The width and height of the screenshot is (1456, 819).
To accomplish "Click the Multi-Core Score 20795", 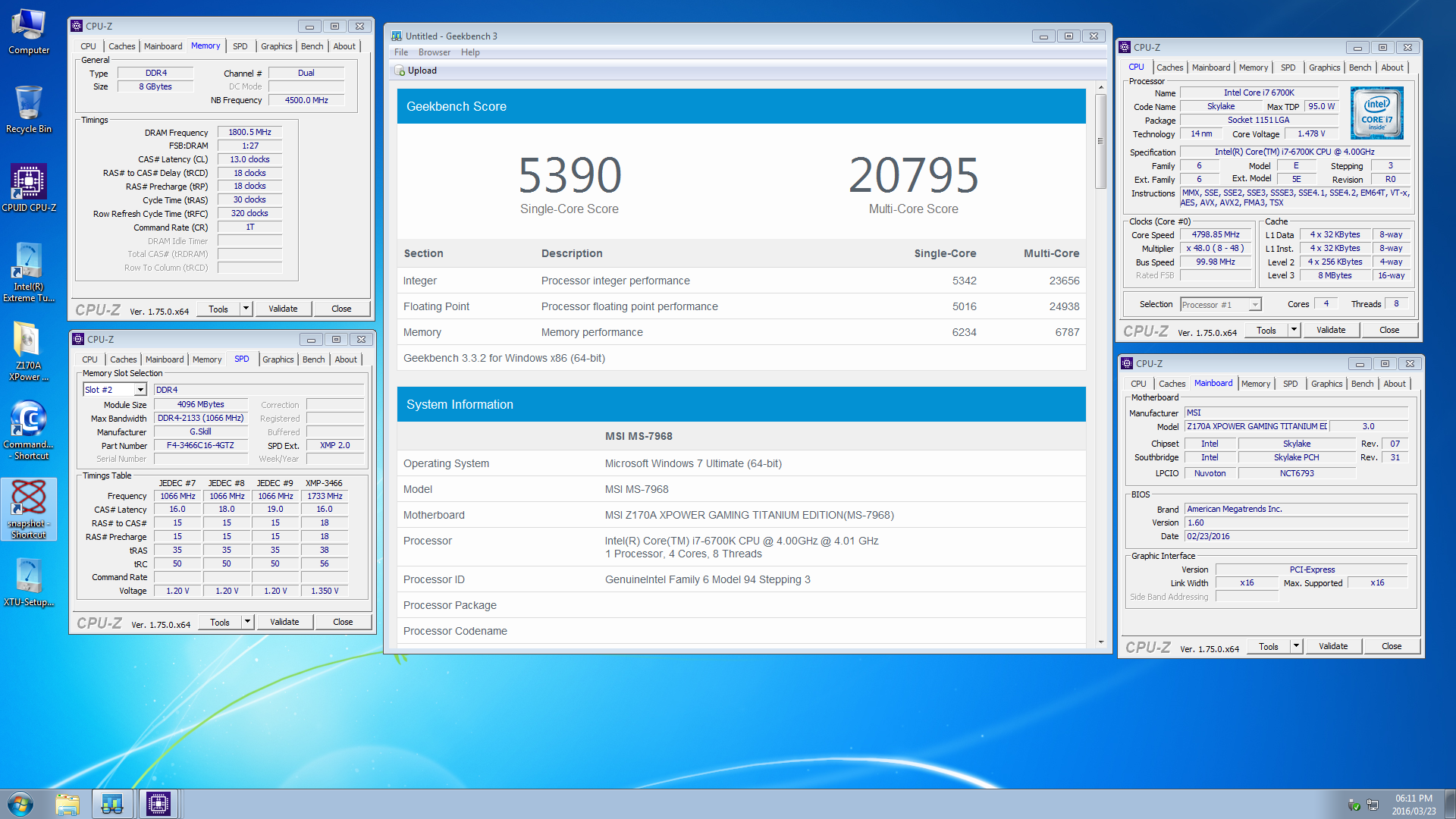I will click(913, 175).
